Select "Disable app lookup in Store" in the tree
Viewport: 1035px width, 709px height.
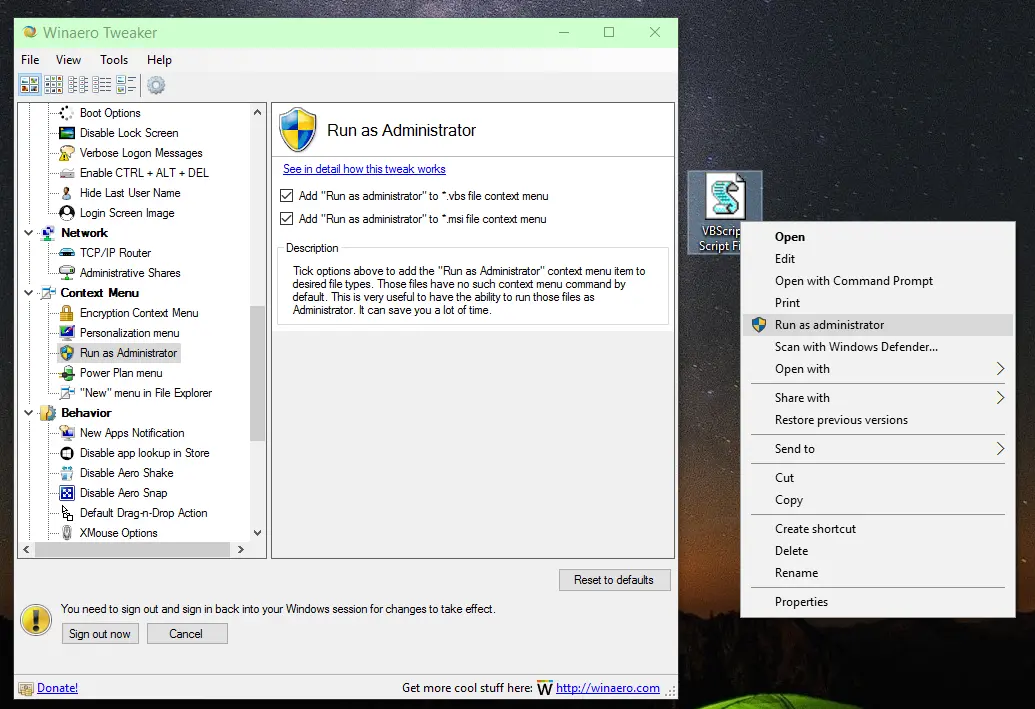[145, 453]
